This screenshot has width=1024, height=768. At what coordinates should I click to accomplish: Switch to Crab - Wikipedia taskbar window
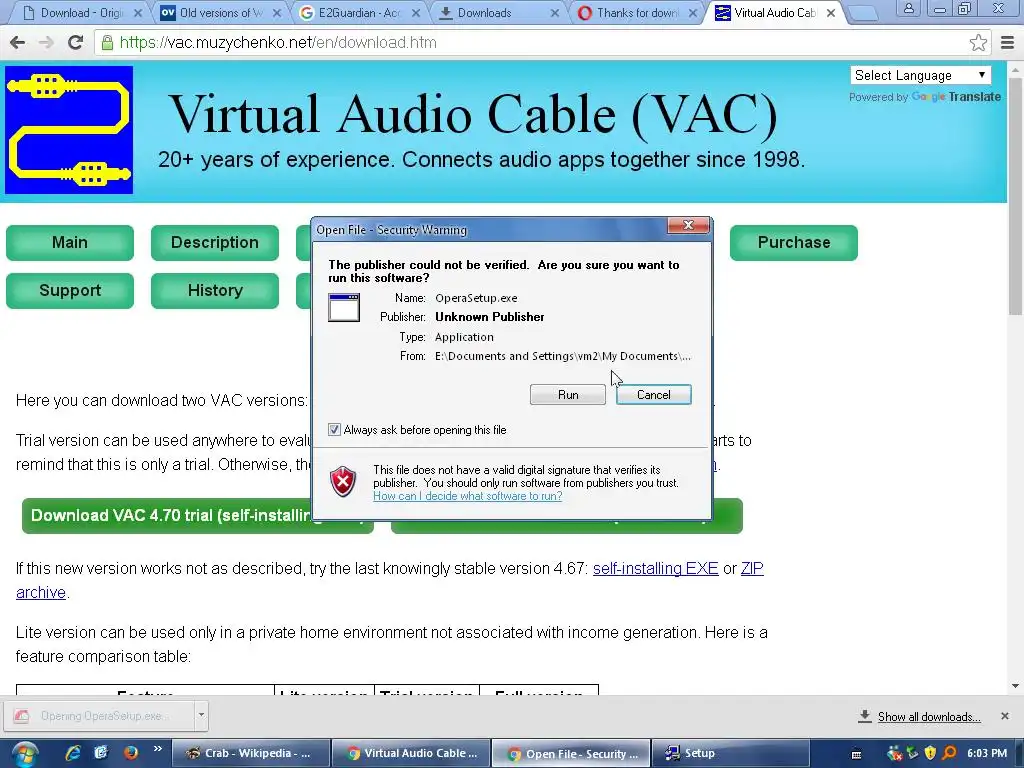click(x=251, y=754)
